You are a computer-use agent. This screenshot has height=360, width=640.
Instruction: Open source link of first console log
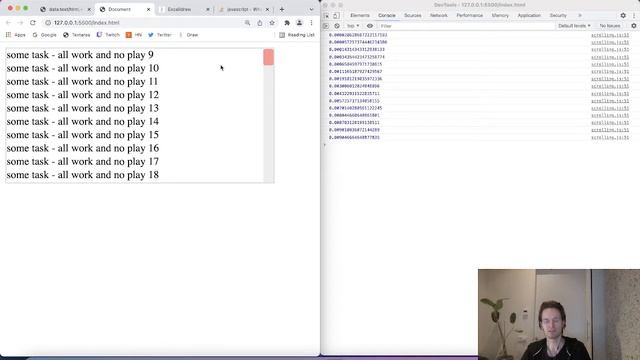610,36
